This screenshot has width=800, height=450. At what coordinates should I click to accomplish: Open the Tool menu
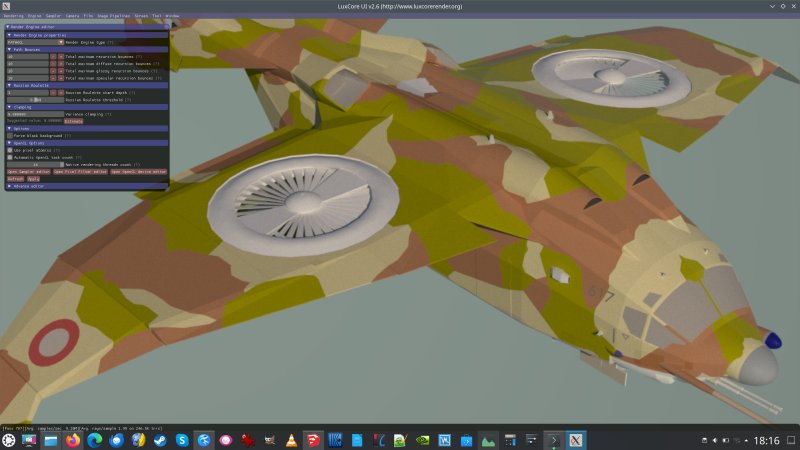157,16
